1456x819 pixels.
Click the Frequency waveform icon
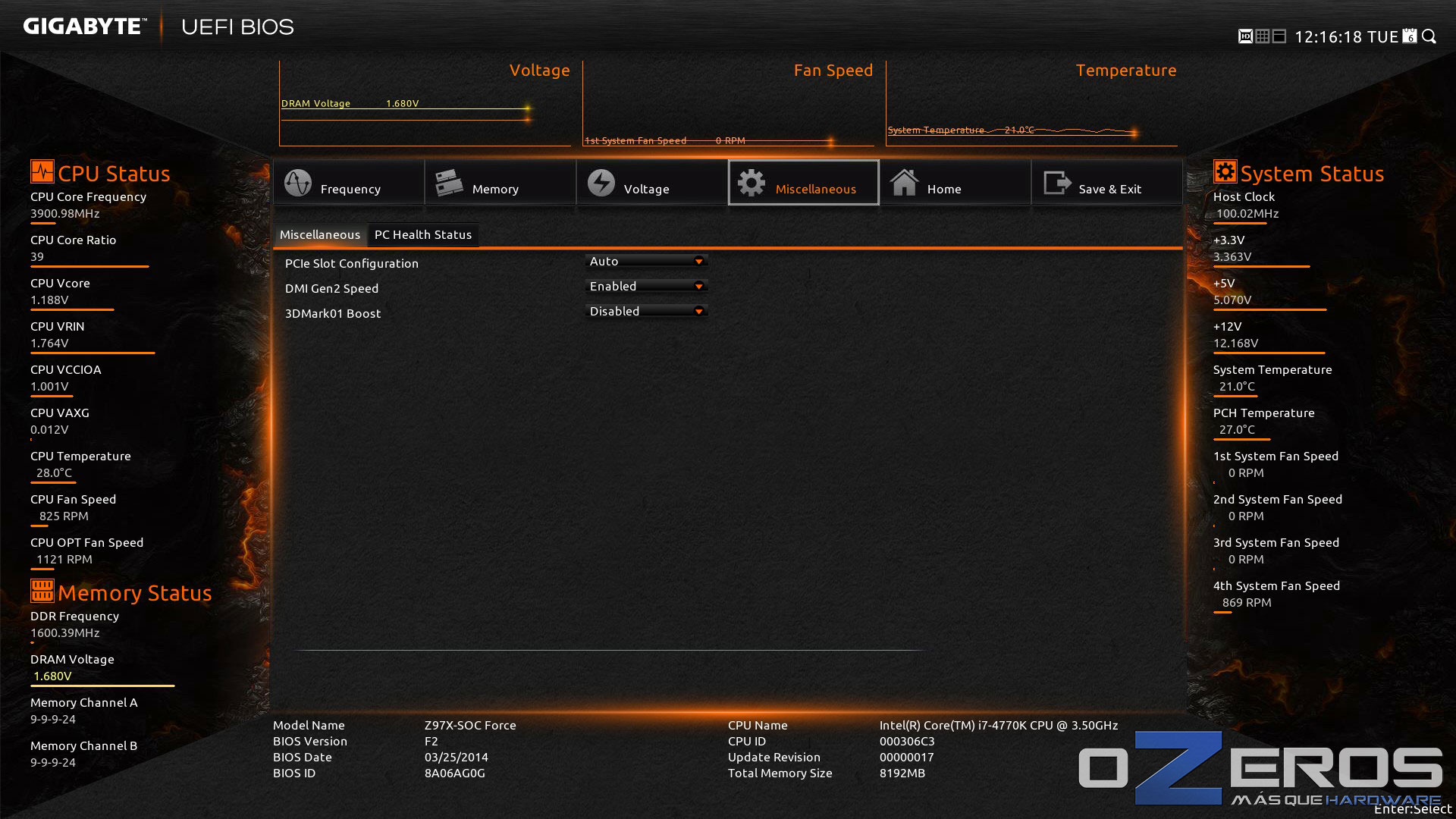pos(298,183)
